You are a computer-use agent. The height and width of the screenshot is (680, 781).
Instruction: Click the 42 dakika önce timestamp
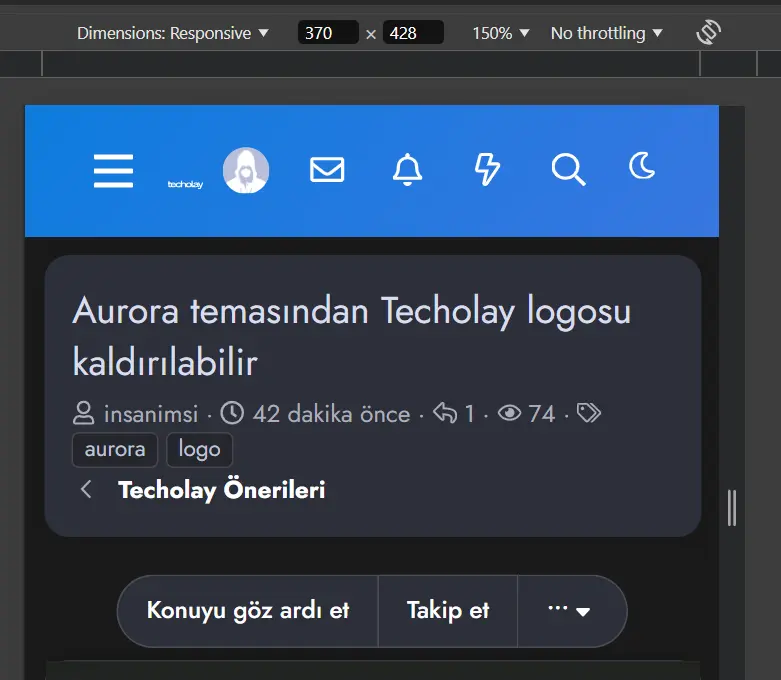[x=331, y=414]
